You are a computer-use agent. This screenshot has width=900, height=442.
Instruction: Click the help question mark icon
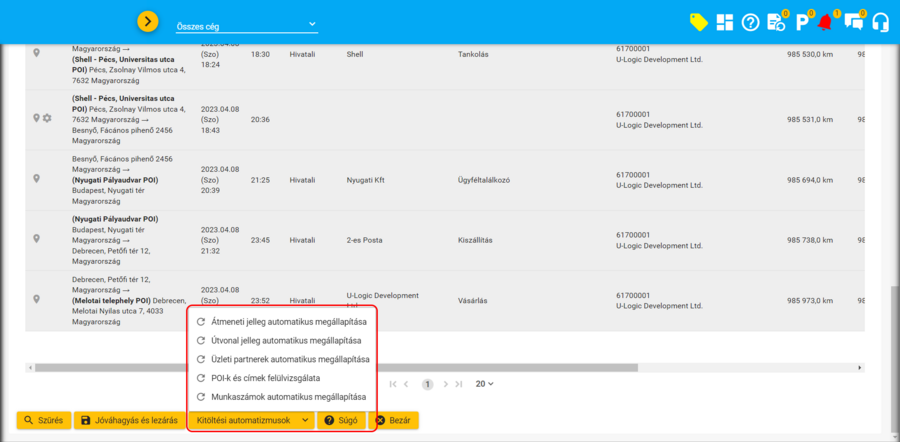click(x=750, y=22)
